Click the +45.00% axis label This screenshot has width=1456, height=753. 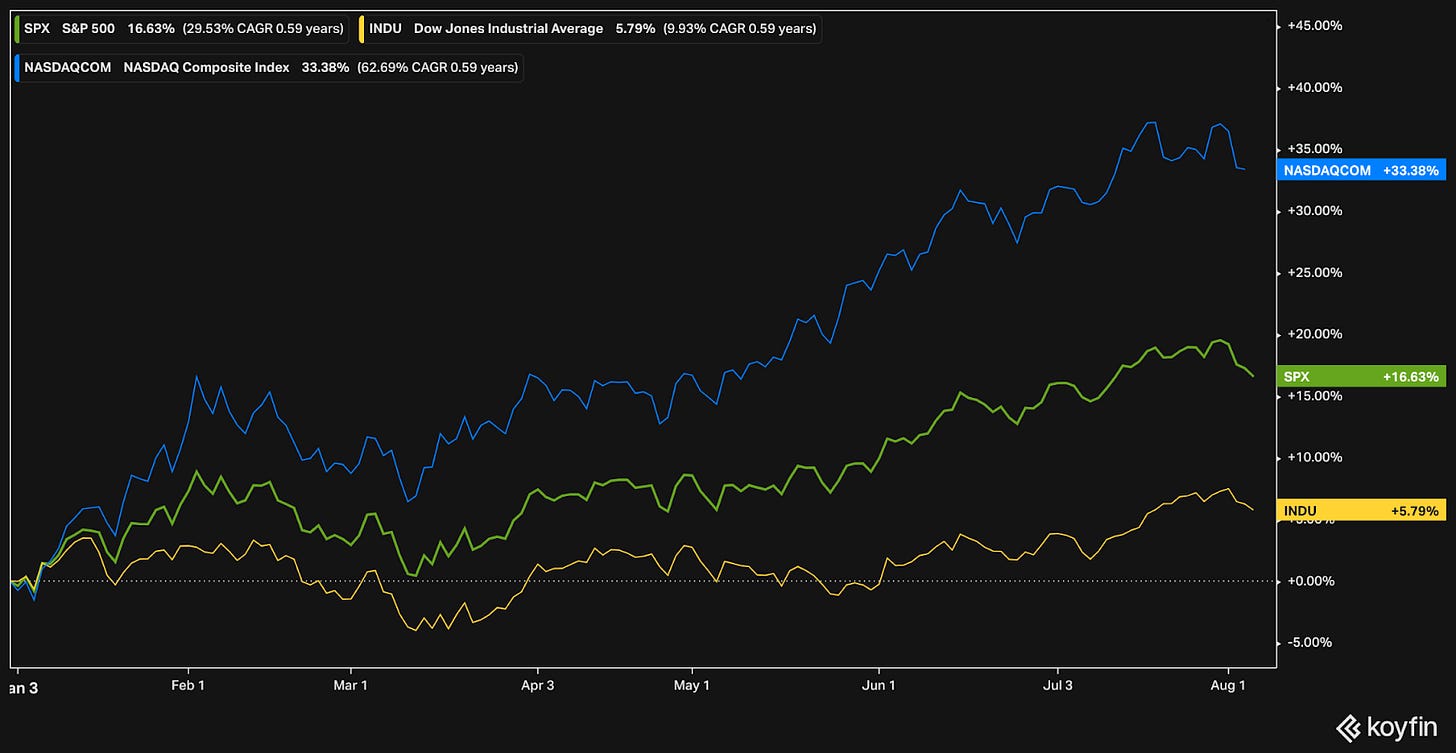1313,26
